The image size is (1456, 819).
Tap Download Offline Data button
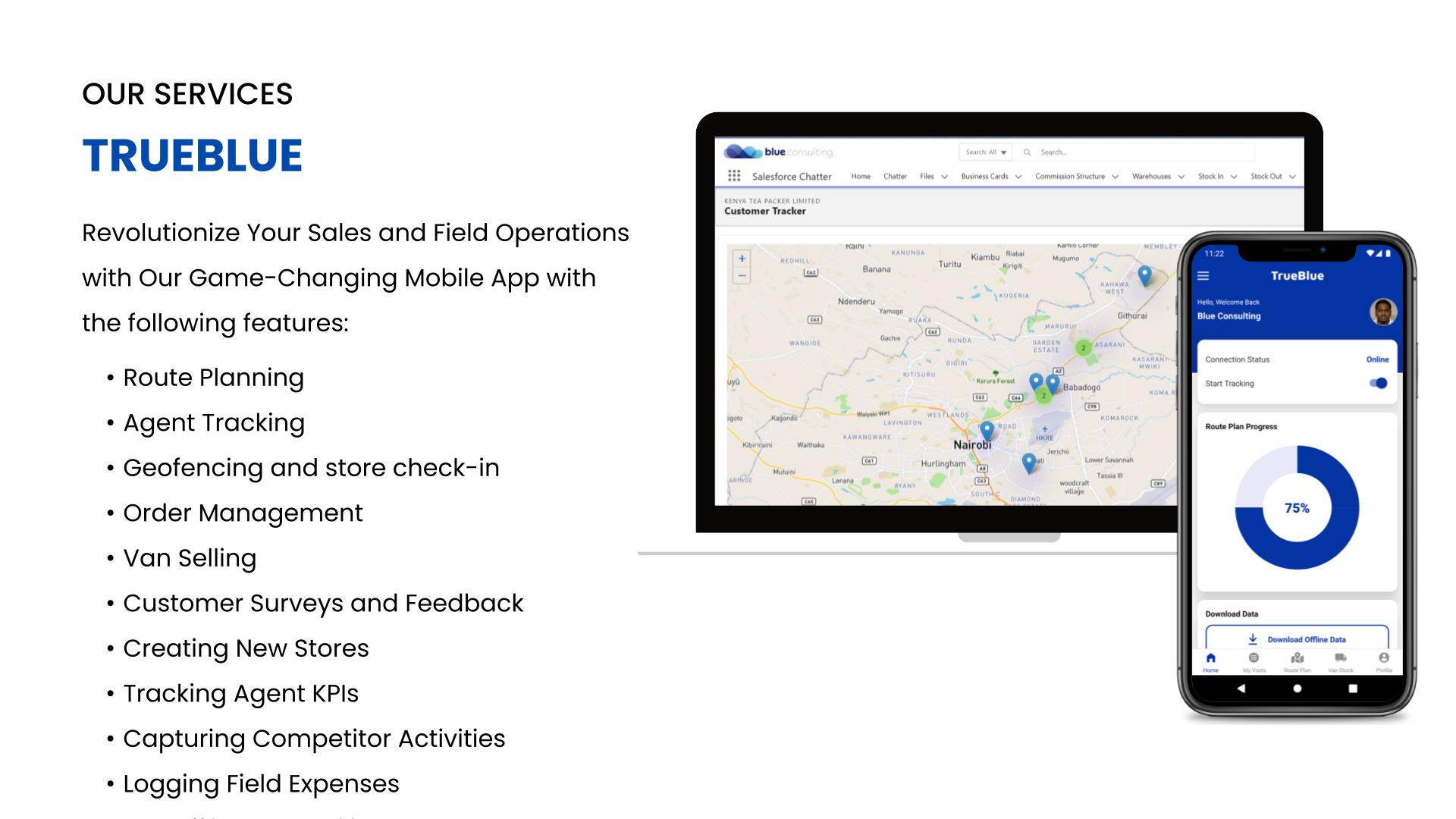click(x=1297, y=638)
